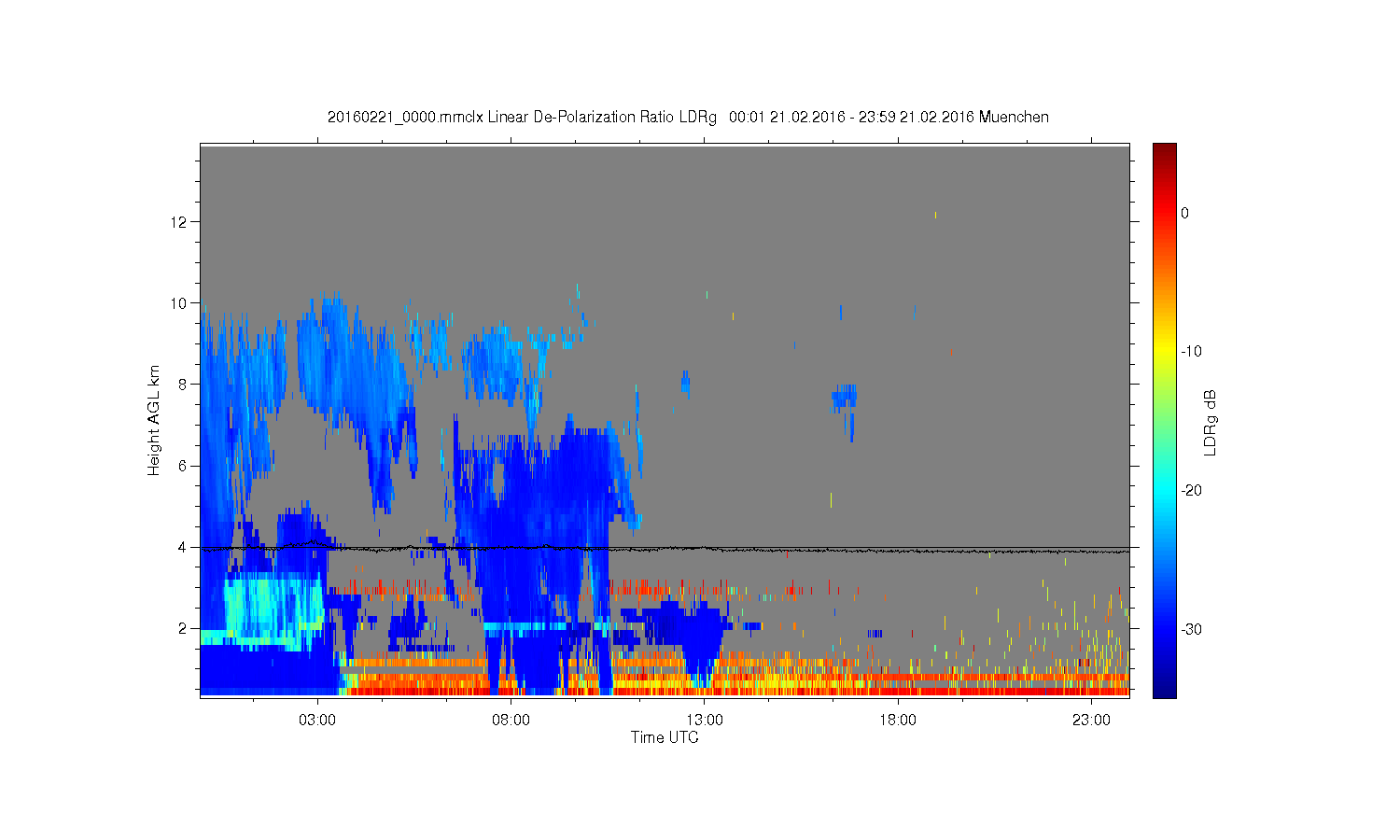Click the colorbar value -30 label
The image size is (1400, 840).
pyautogui.click(x=1192, y=630)
